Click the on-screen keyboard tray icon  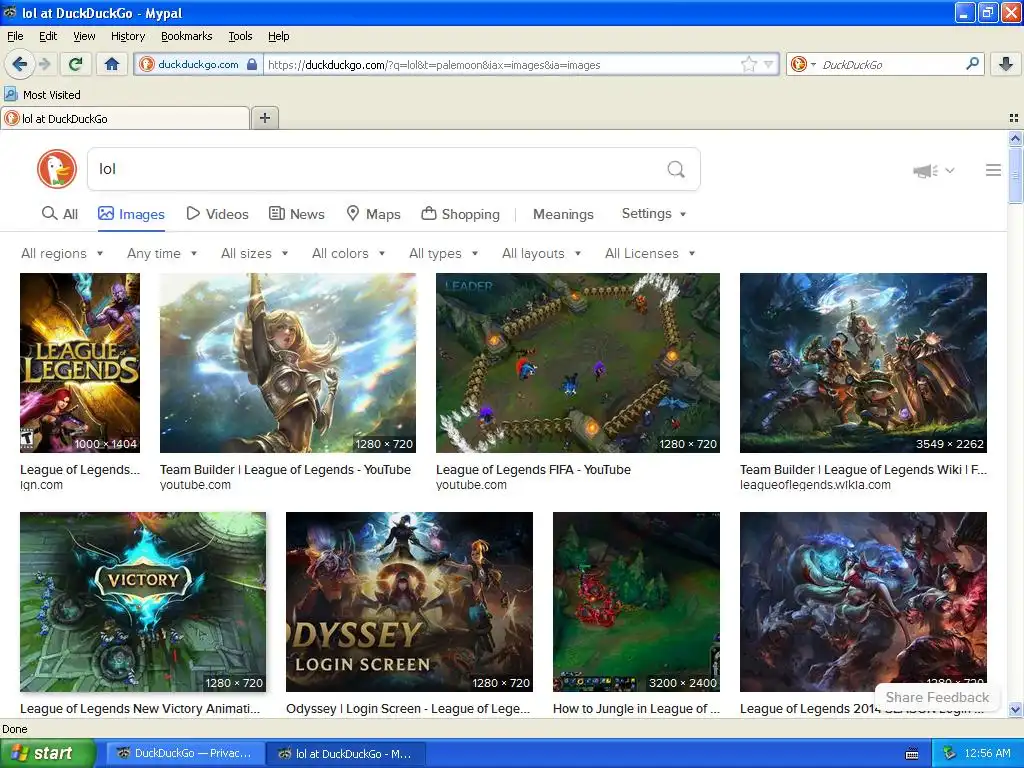tap(912, 754)
